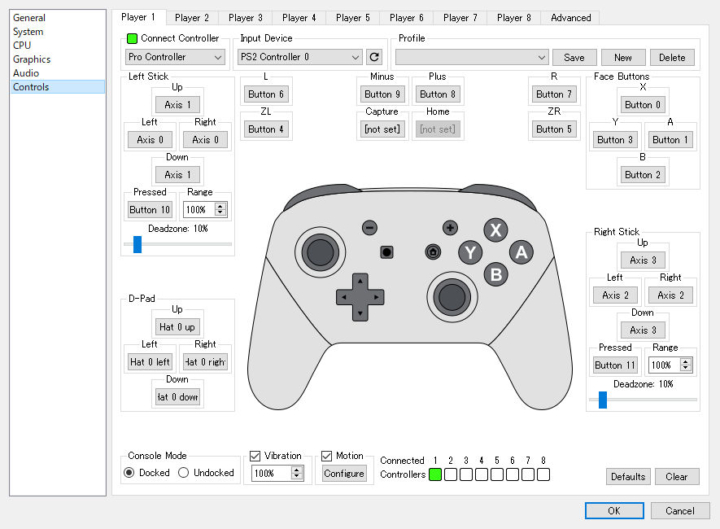This screenshot has width=720, height=529.
Task: Disable the Vibration checkbox
Action: (255, 456)
